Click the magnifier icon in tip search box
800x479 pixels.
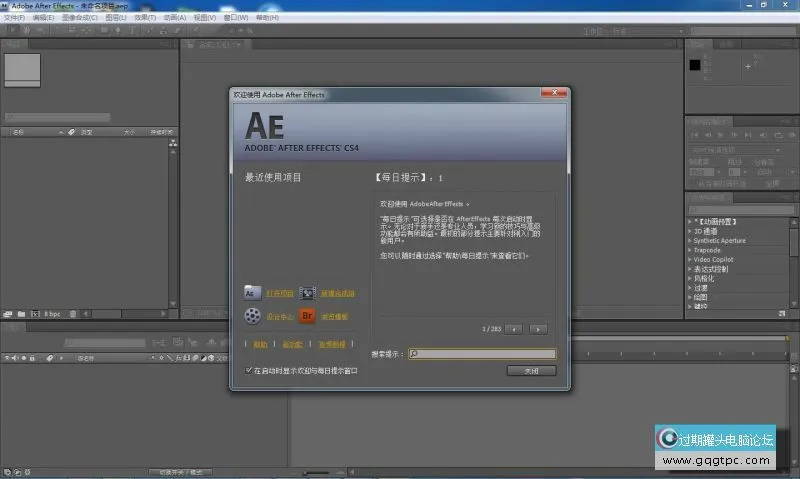pos(414,354)
